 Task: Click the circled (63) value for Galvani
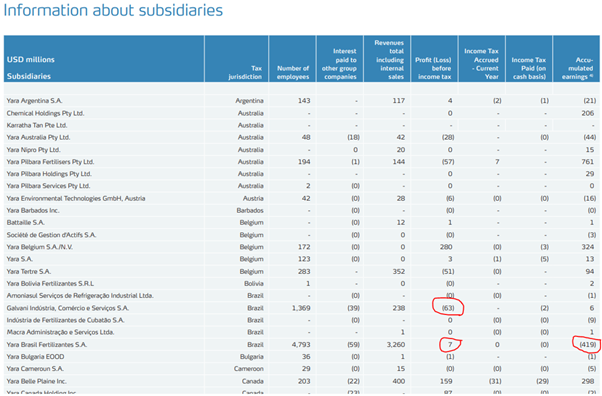point(448,308)
